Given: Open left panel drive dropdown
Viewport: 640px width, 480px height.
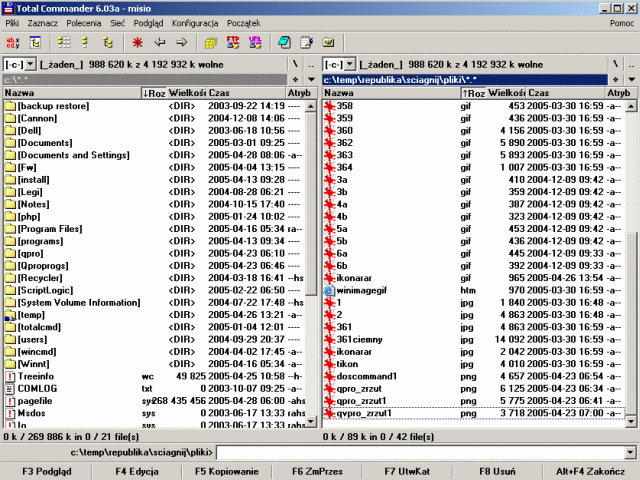Looking at the screenshot, I should (x=31, y=64).
